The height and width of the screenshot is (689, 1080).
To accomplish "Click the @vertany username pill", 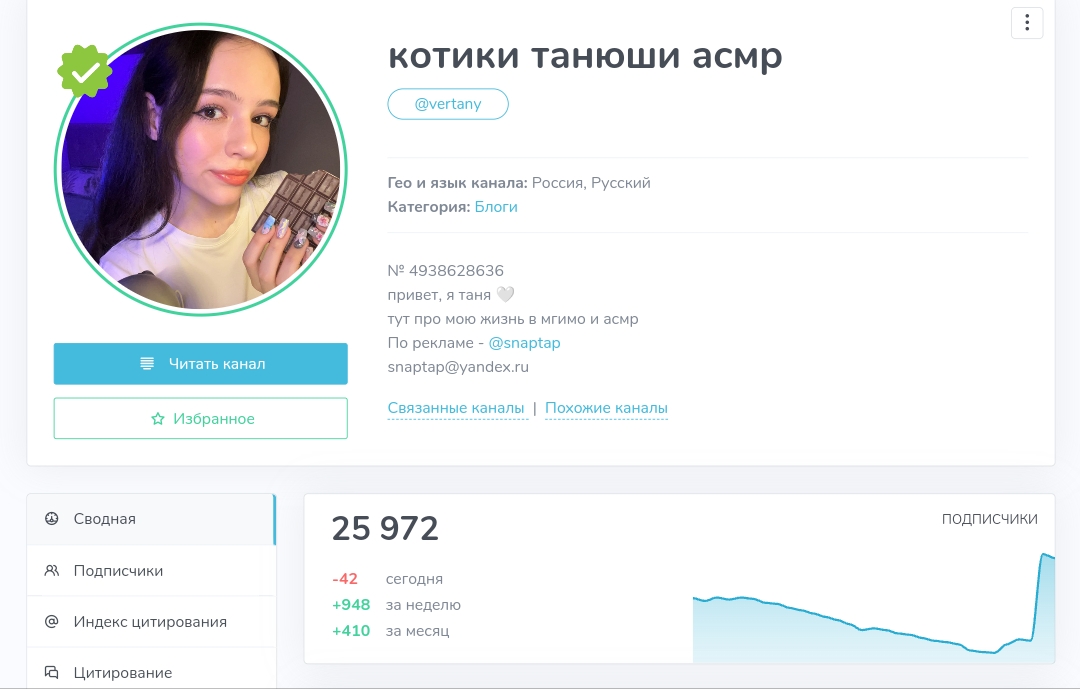I will pos(448,104).
